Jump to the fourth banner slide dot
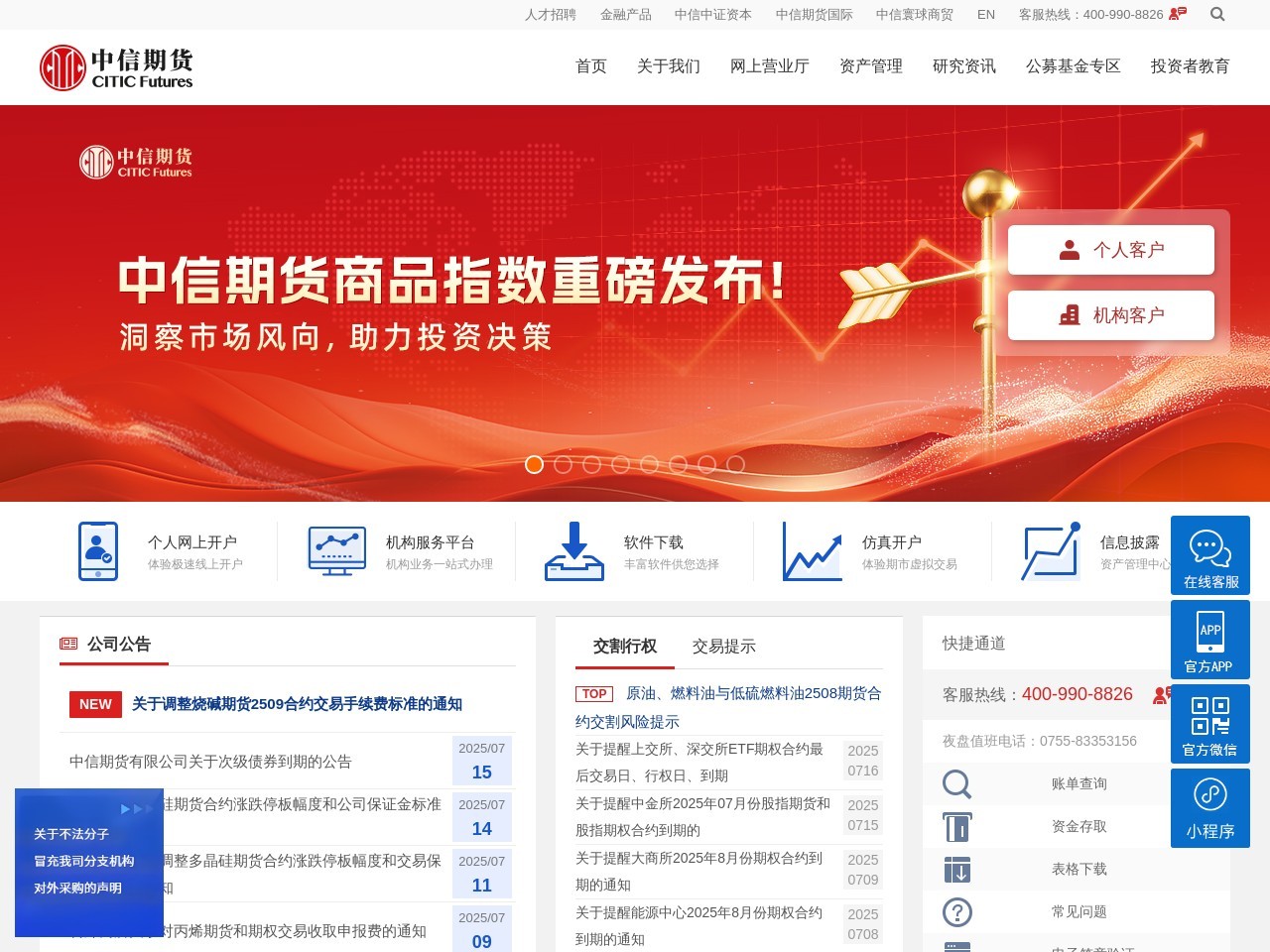 (620, 464)
